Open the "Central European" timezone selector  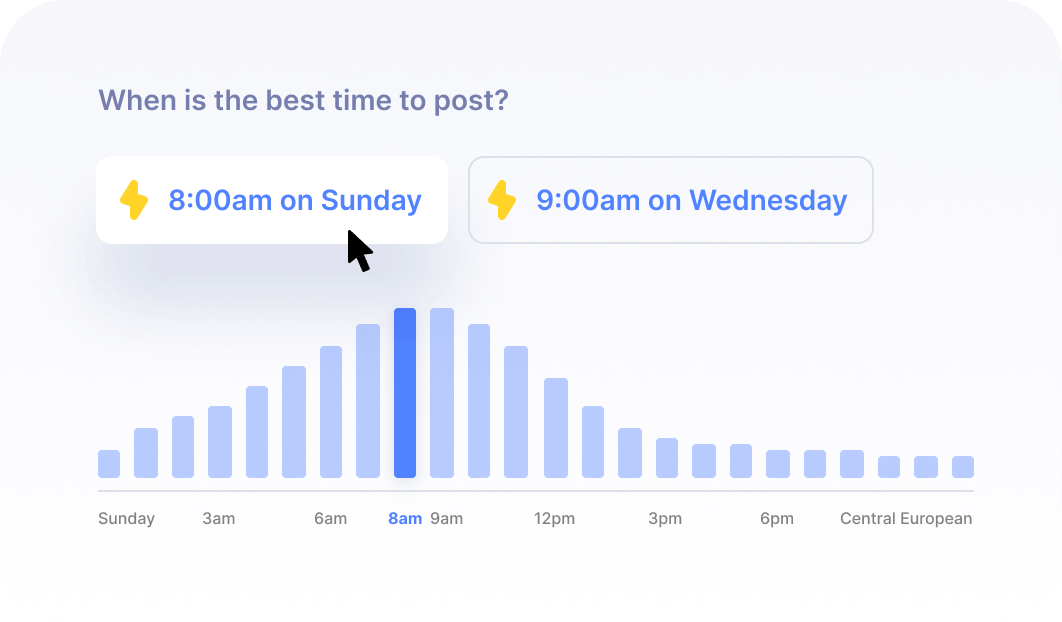[x=904, y=518]
